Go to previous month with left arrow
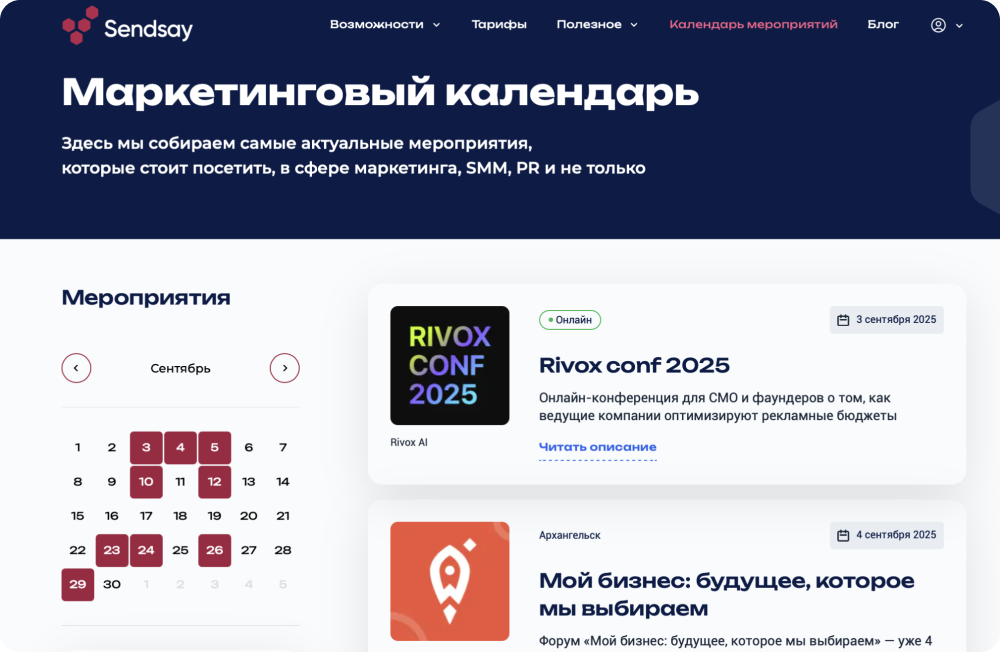1000x652 pixels. pos(76,368)
